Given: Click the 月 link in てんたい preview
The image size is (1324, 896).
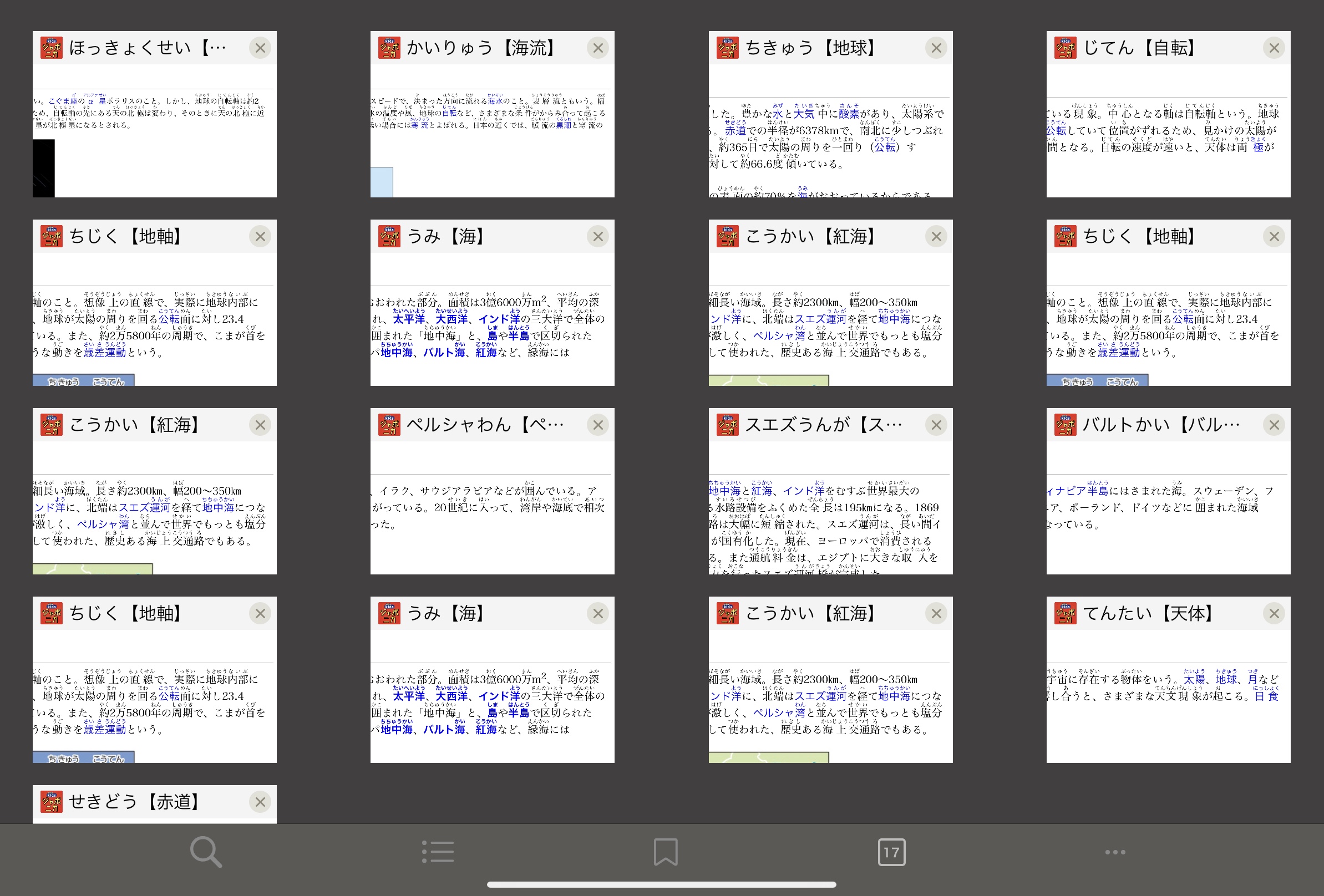Looking at the screenshot, I should point(1252,680).
